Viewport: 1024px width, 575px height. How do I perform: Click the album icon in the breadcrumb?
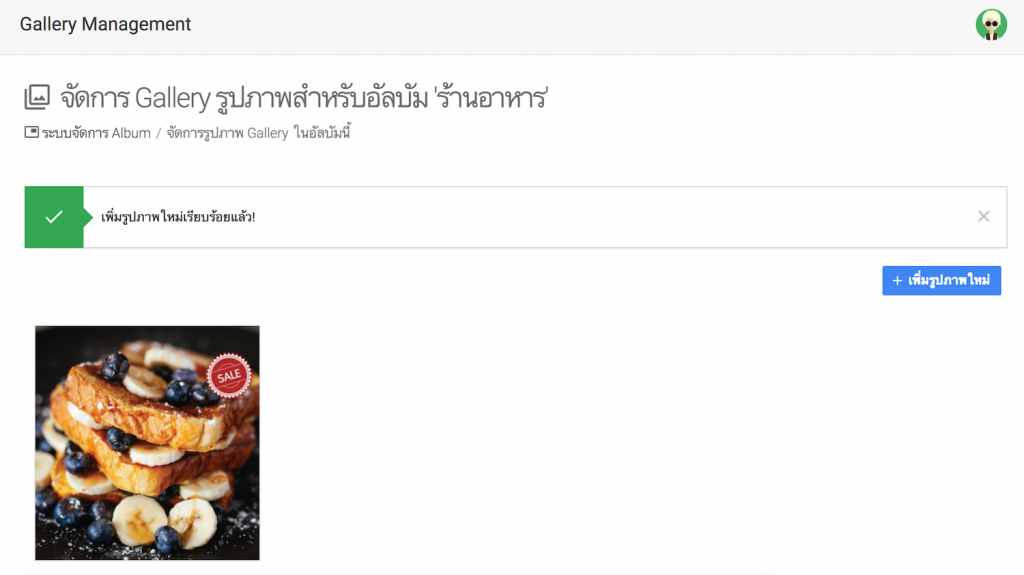click(x=31, y=132)
